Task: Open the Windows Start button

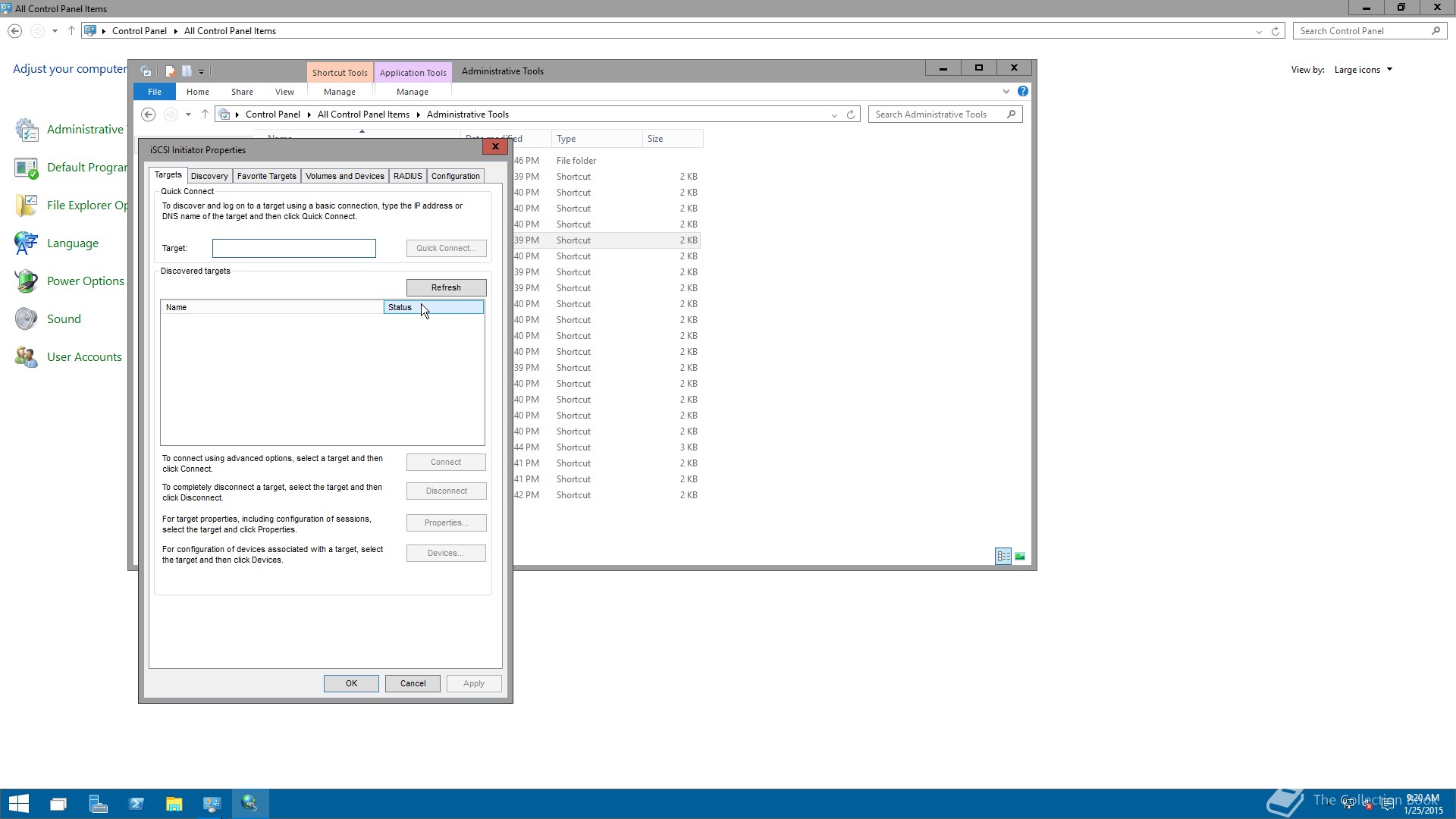Action: pyautogui.click(x=19, y=804)
